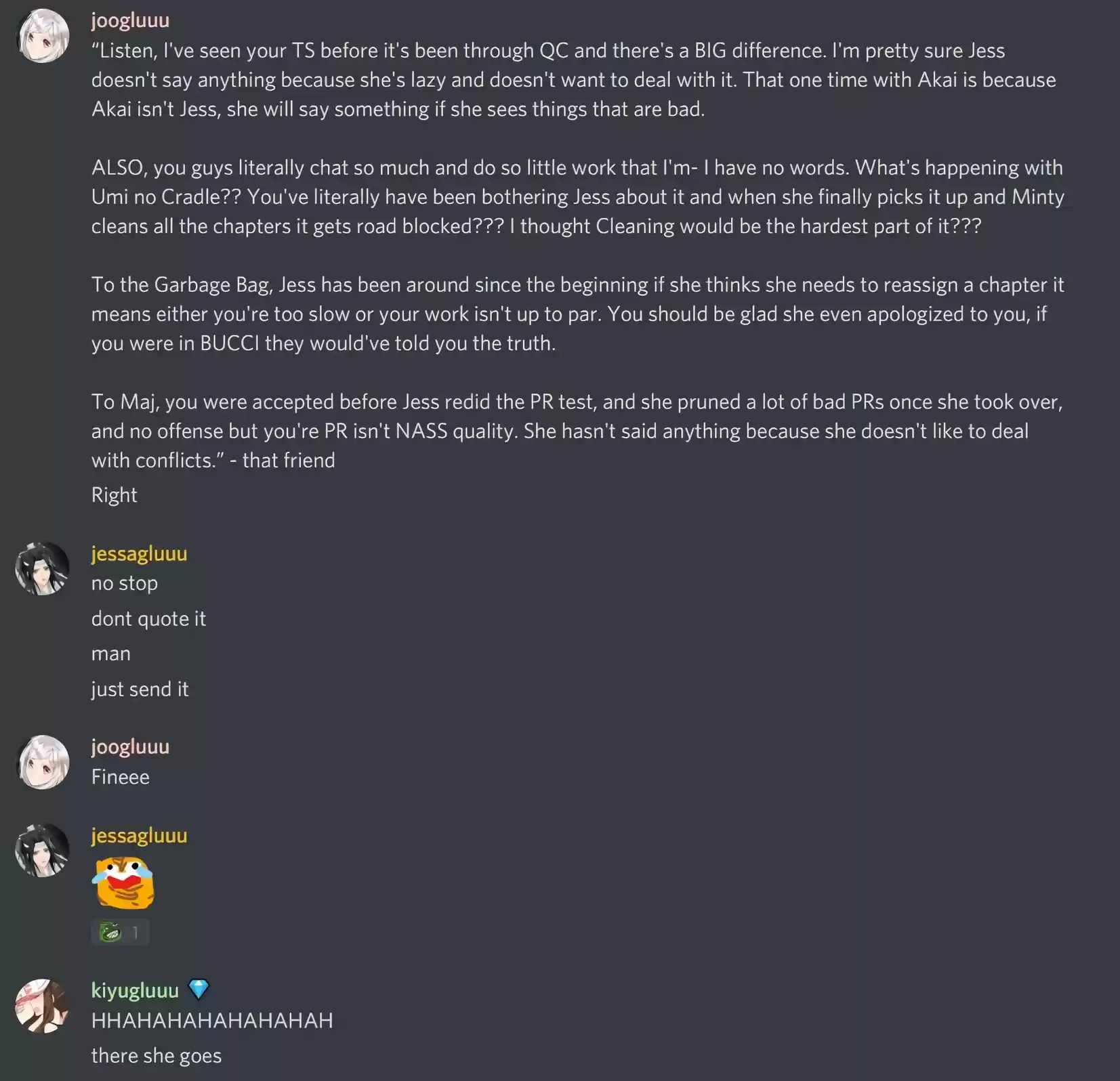Viewport: 1120px width, 1081px height.
Task: Toggle the frog reaction with count 1
Action: [x=120, y=933]
